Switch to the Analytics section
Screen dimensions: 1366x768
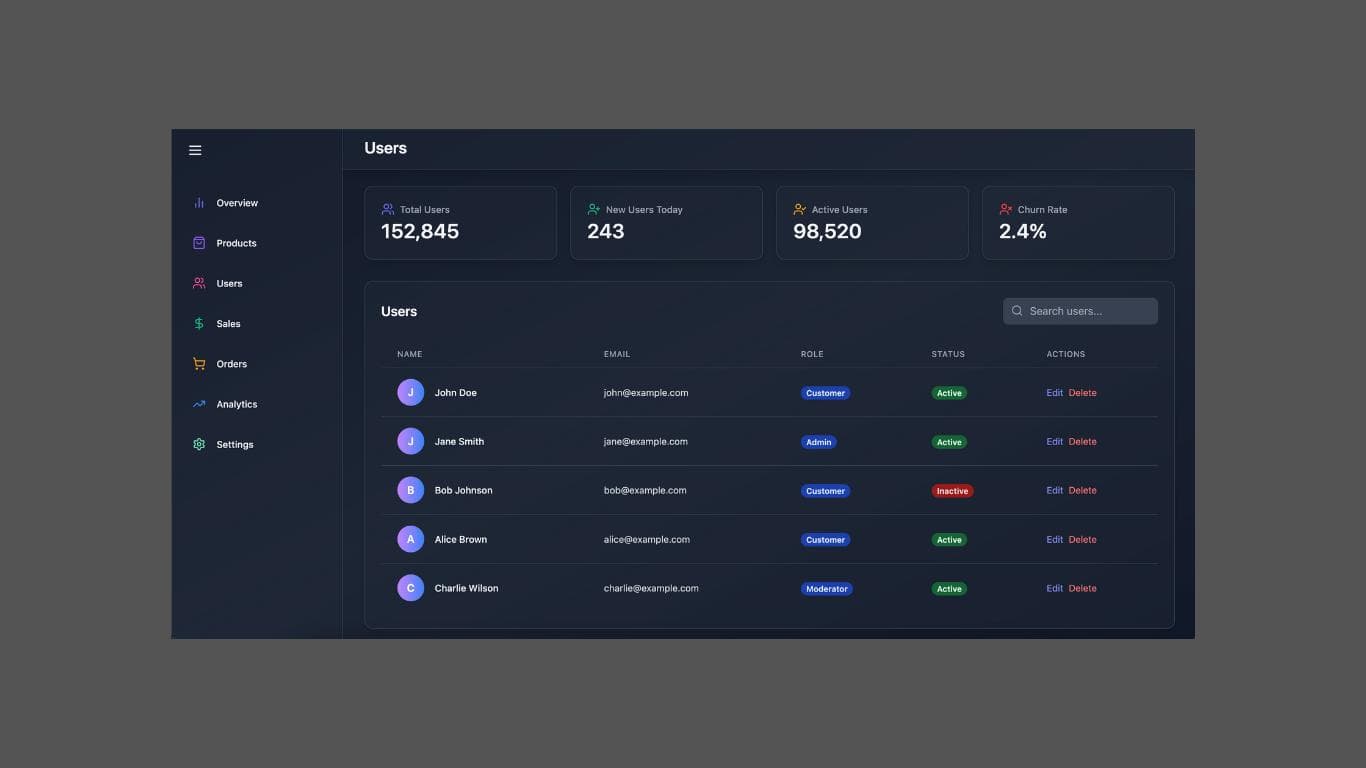236,404
